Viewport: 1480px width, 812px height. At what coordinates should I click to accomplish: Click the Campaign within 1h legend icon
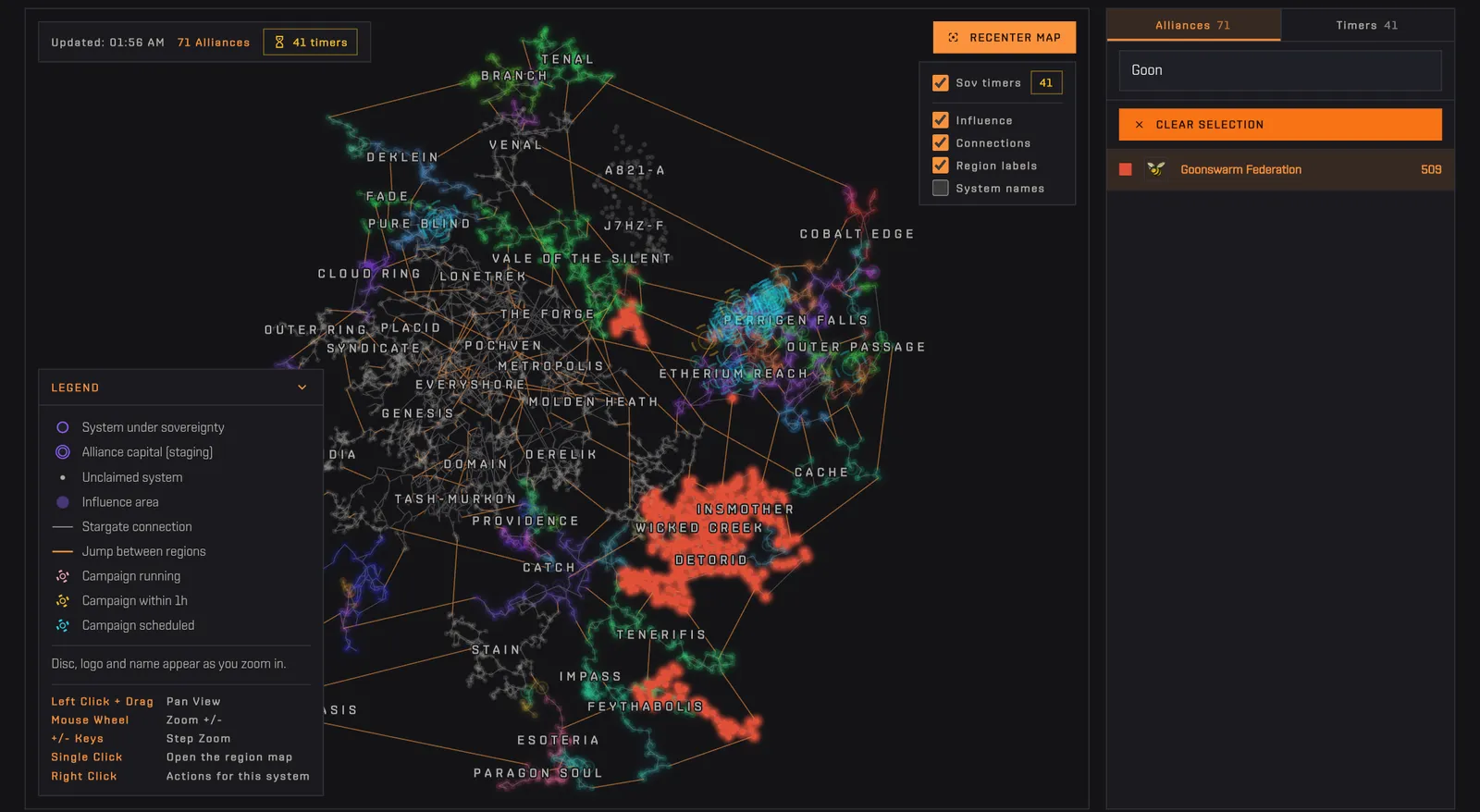pyautogui.click(x=63, y=601)
